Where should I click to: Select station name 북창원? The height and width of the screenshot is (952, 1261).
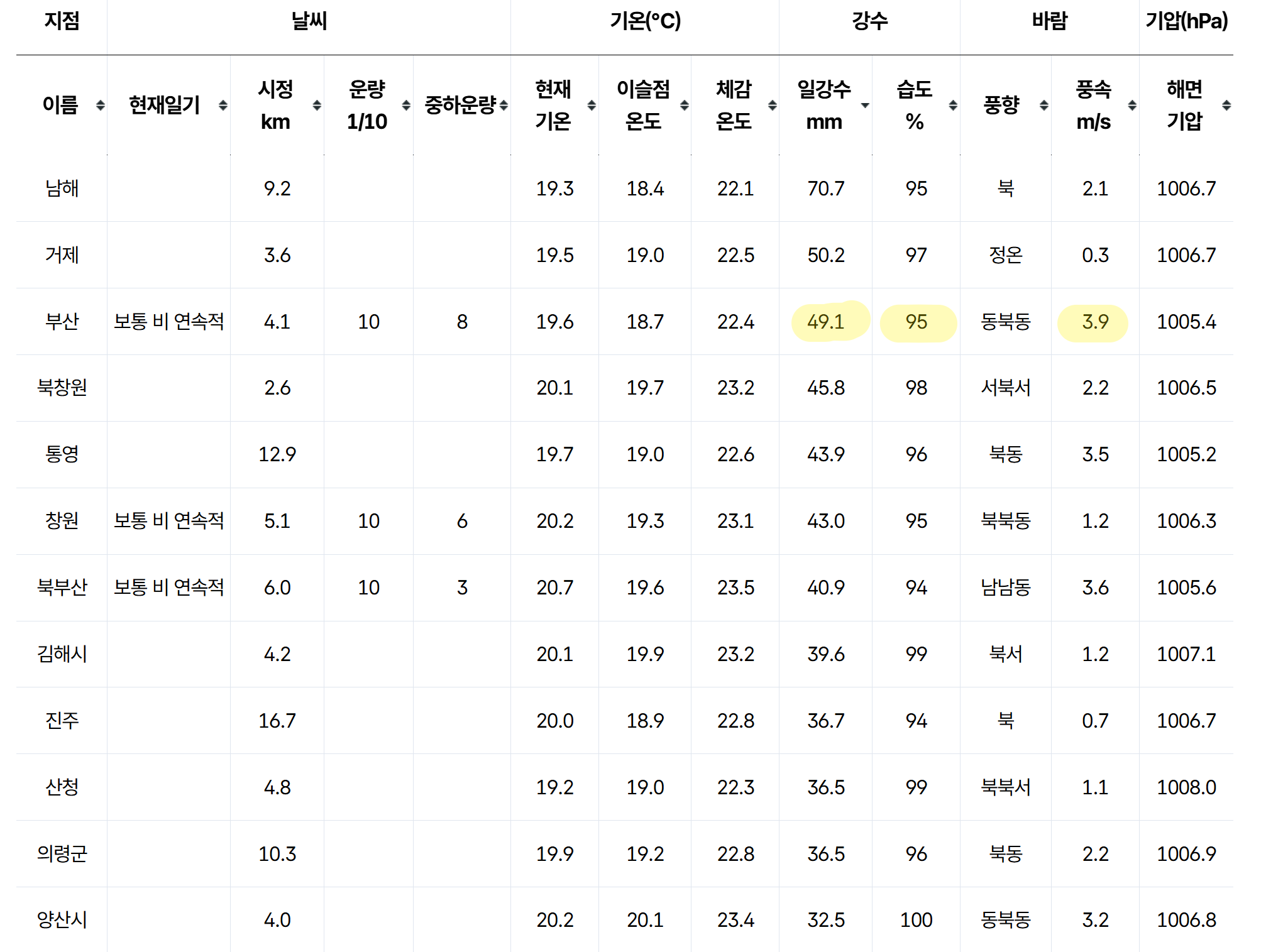[x=62, y=388]
